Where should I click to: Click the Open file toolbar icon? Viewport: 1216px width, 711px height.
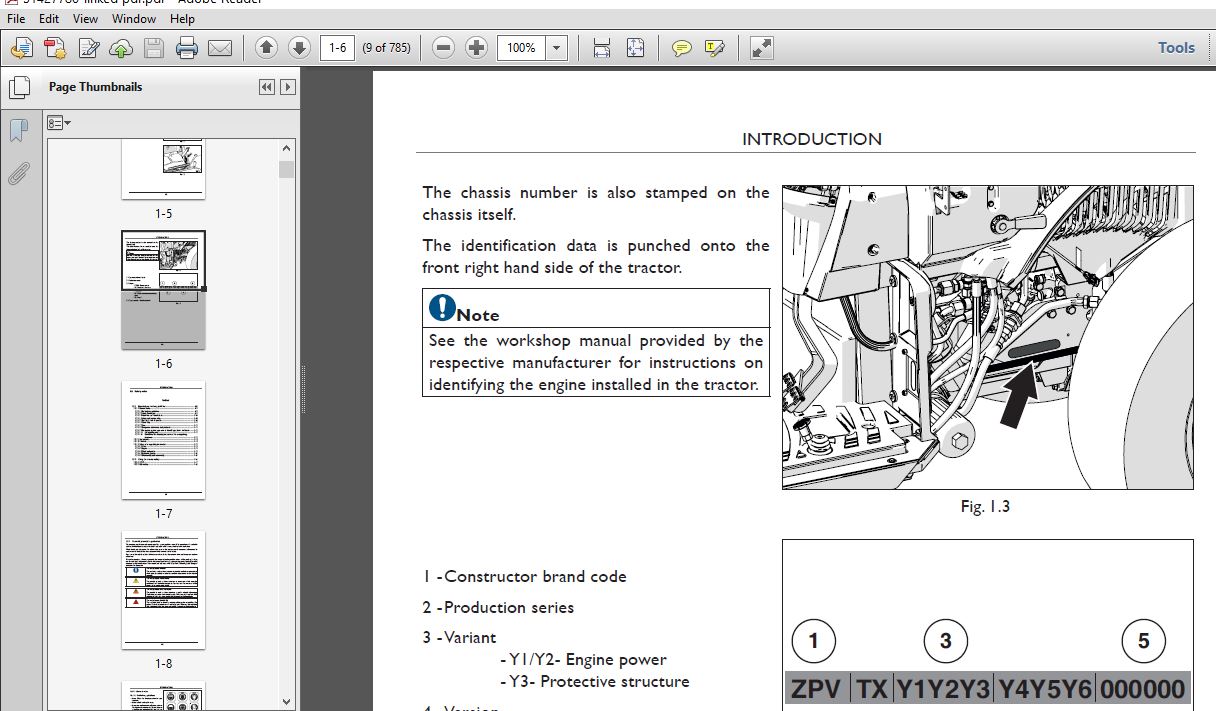(21, 47)
